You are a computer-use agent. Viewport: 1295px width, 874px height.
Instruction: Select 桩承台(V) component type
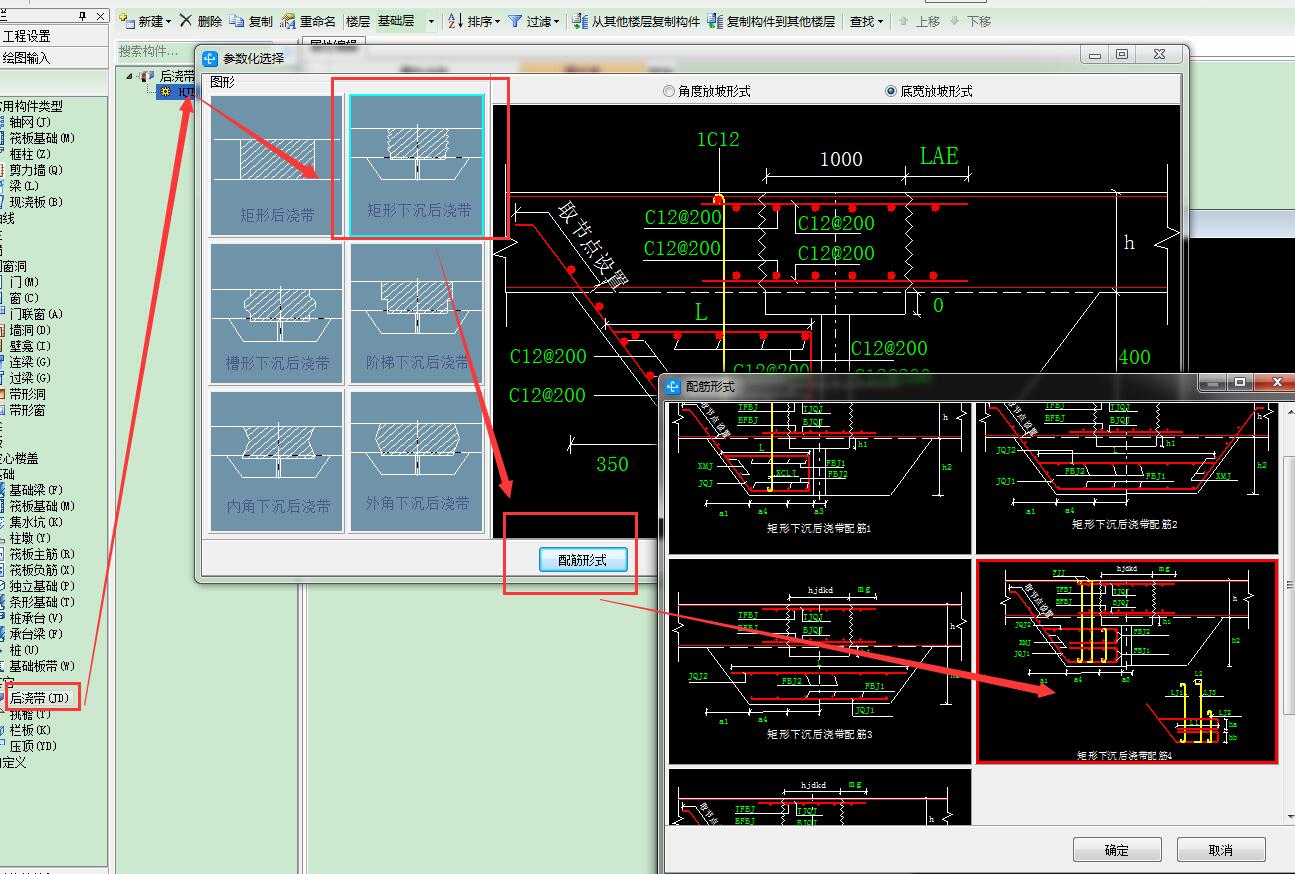(x=36, y=618)
